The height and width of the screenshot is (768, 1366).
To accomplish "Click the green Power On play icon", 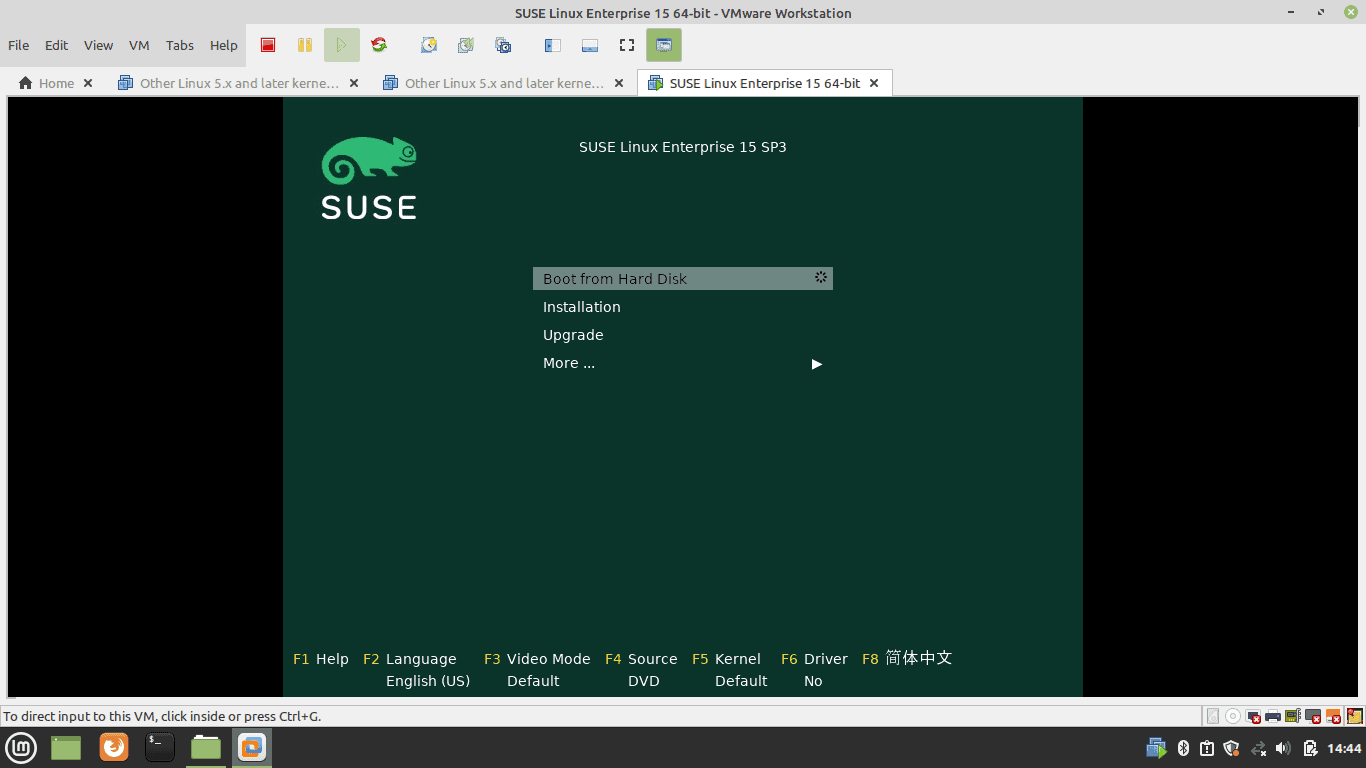I will pyautogui.click(x=341, y=45).
